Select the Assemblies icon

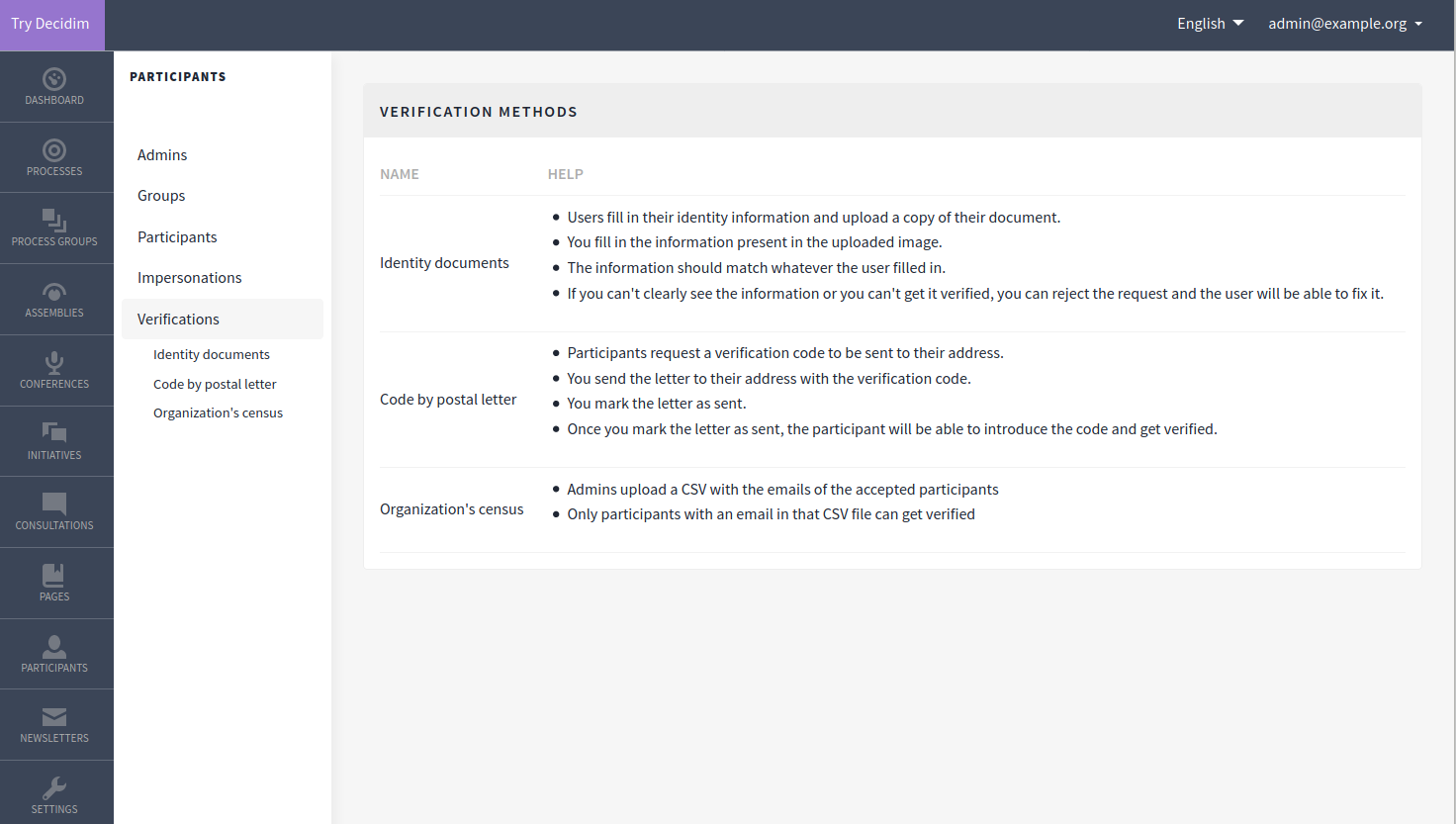click(54, 292)
